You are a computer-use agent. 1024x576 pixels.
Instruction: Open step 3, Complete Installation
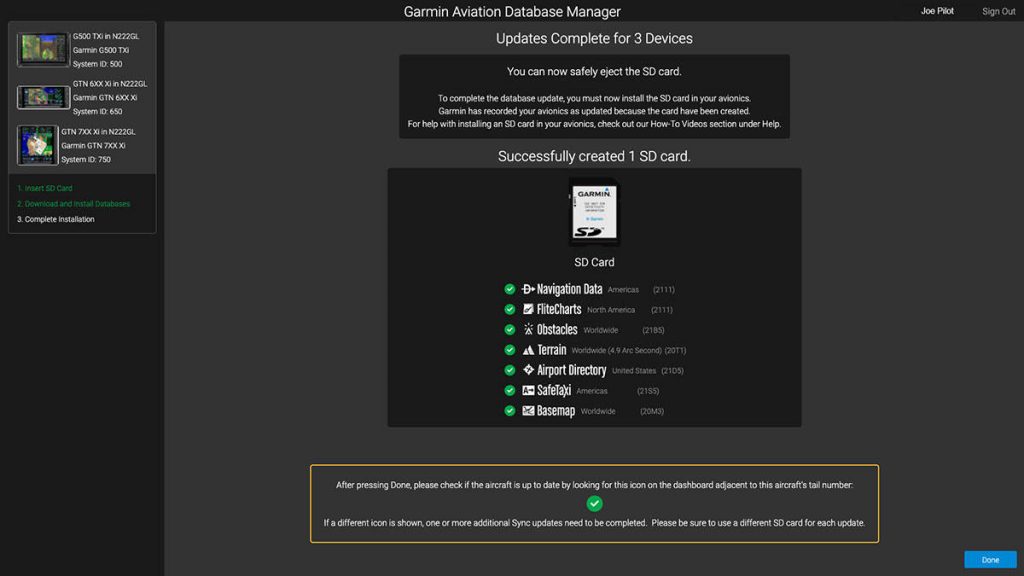coord(55,219)
